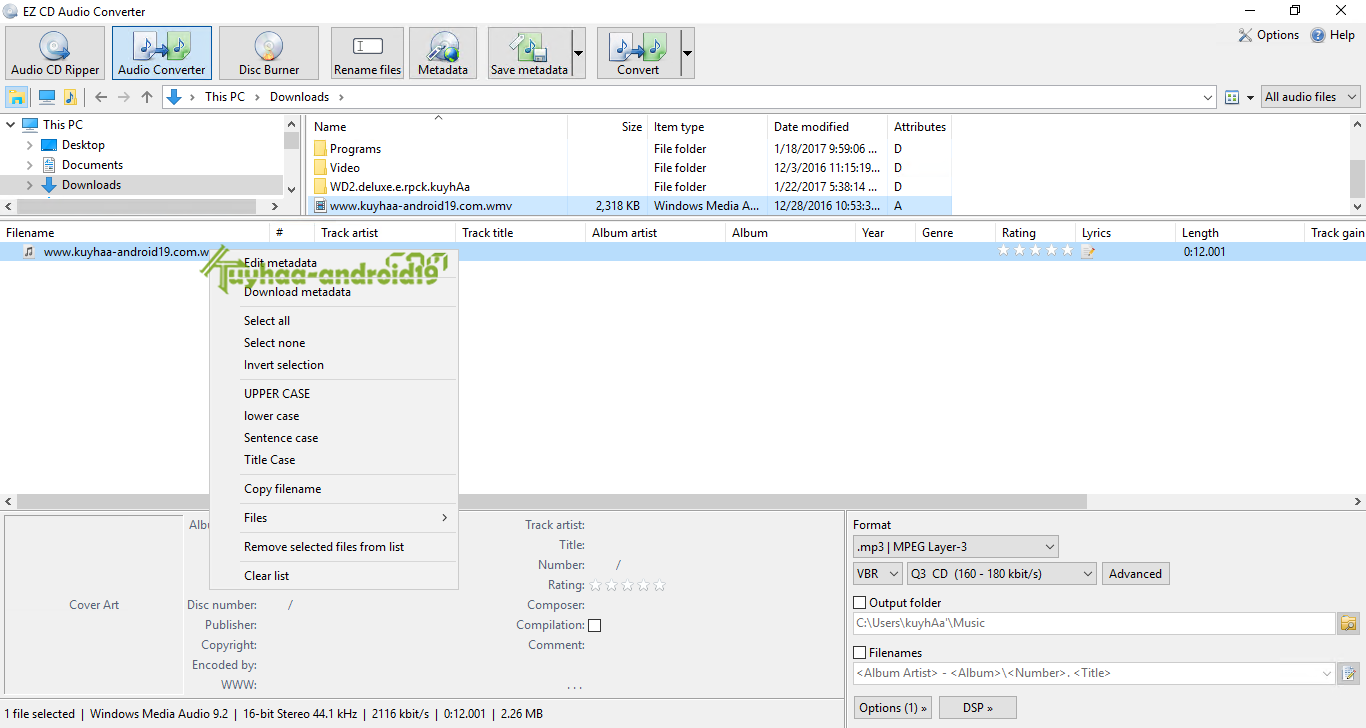1366x728 pixels.
Task: Open the filename pattern editor icon
Action: [x=1349, y=673]
